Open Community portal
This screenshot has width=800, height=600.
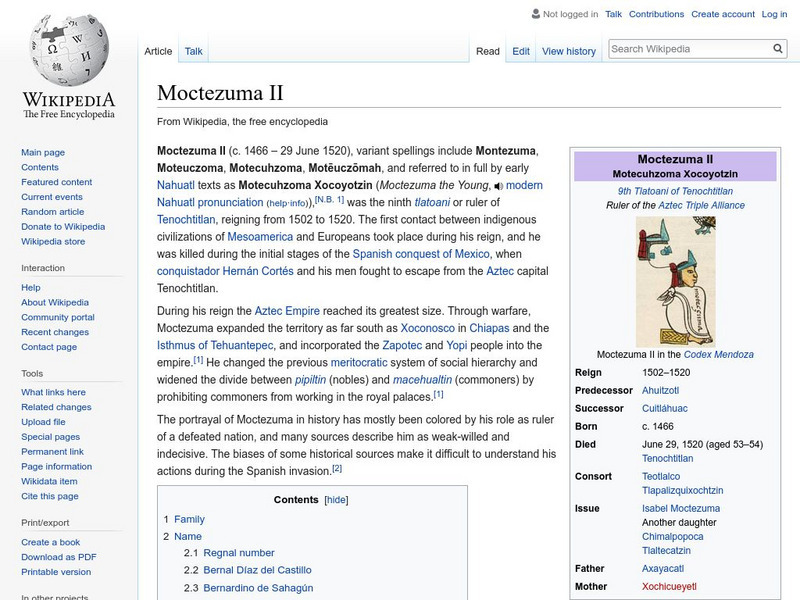coord(58,317)
